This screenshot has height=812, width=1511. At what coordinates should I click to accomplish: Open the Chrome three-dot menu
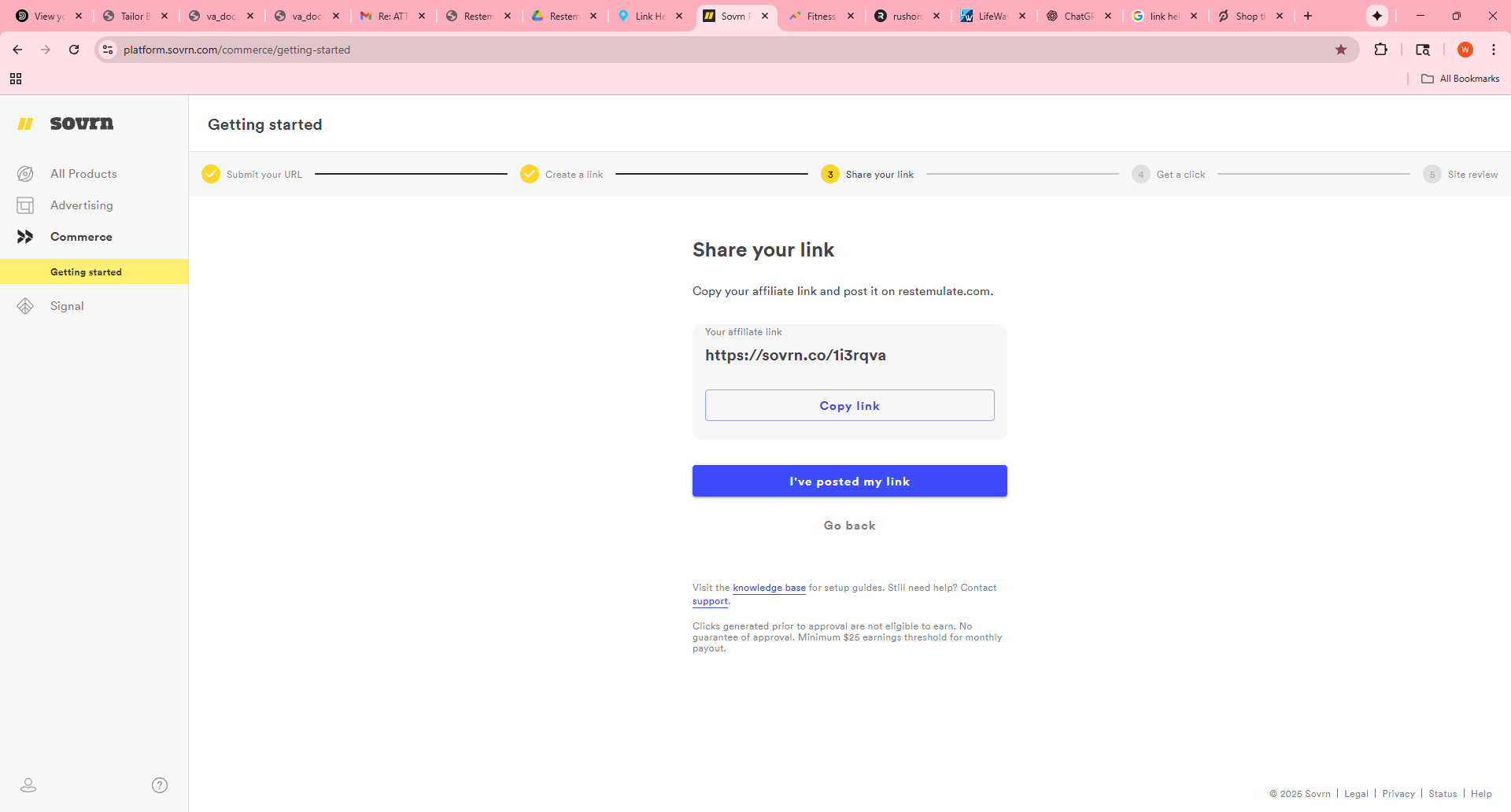pos(1494,50)
